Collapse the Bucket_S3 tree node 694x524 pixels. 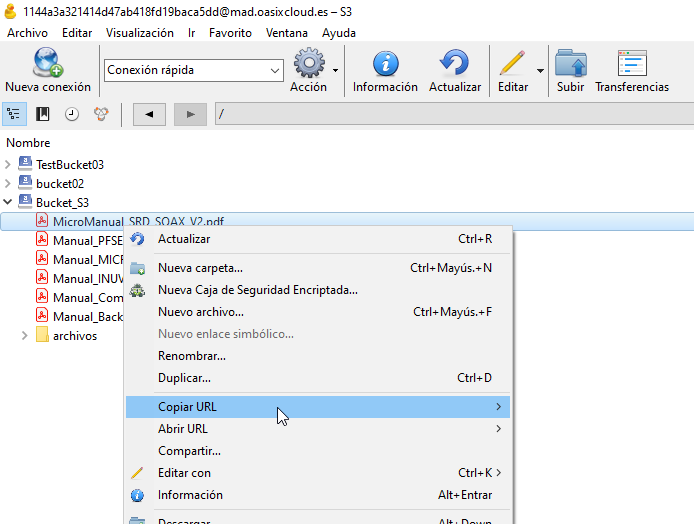[9, 202]
